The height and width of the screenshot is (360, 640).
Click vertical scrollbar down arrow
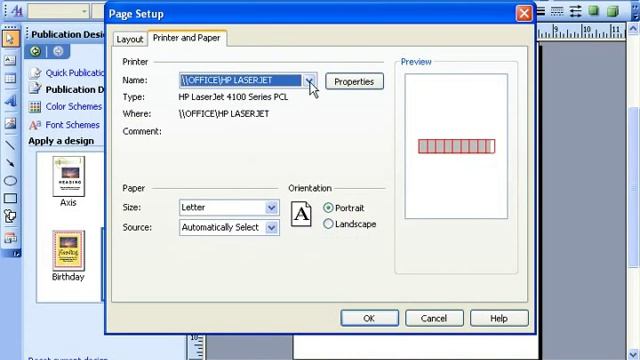point(633,354)
